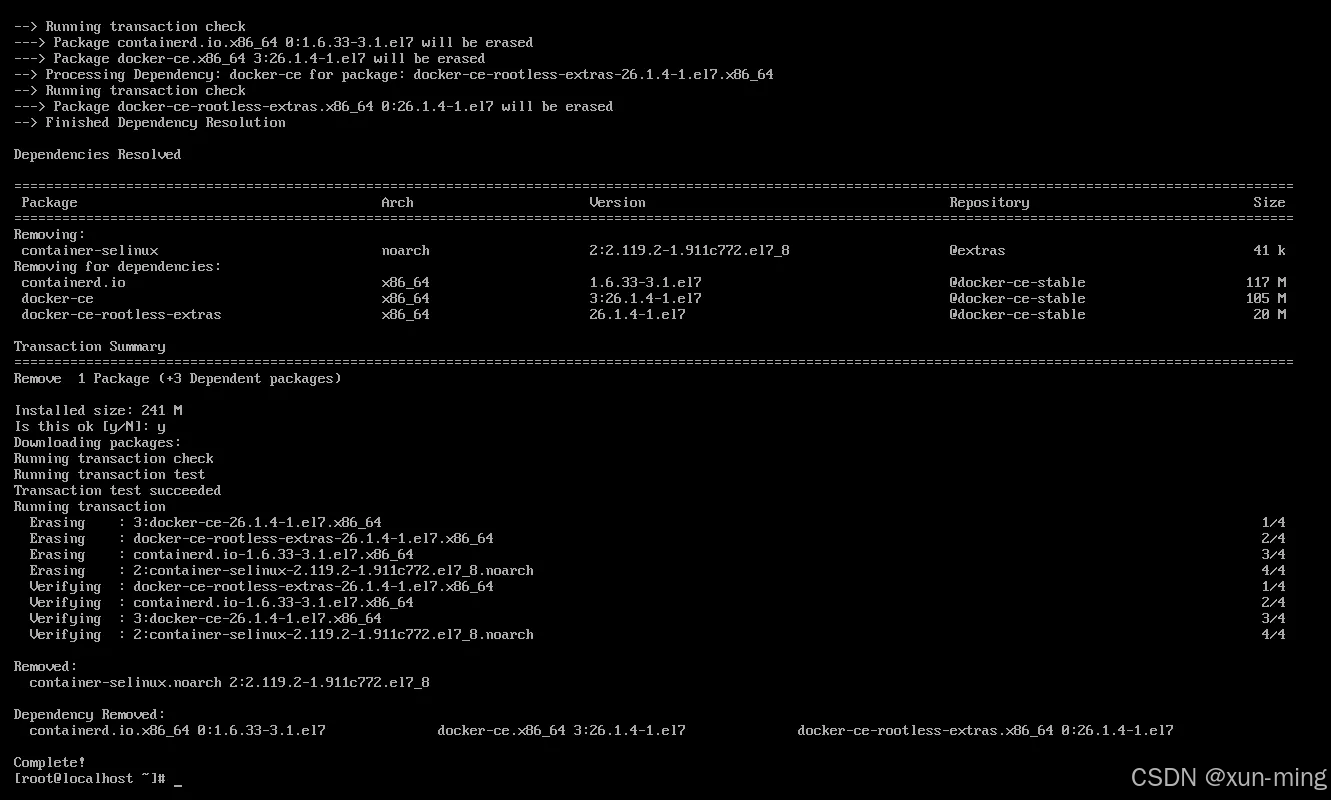Screen dimensions: 1331x800
Task: Click the Verifying containerd.io line
Action: (221, 602)
